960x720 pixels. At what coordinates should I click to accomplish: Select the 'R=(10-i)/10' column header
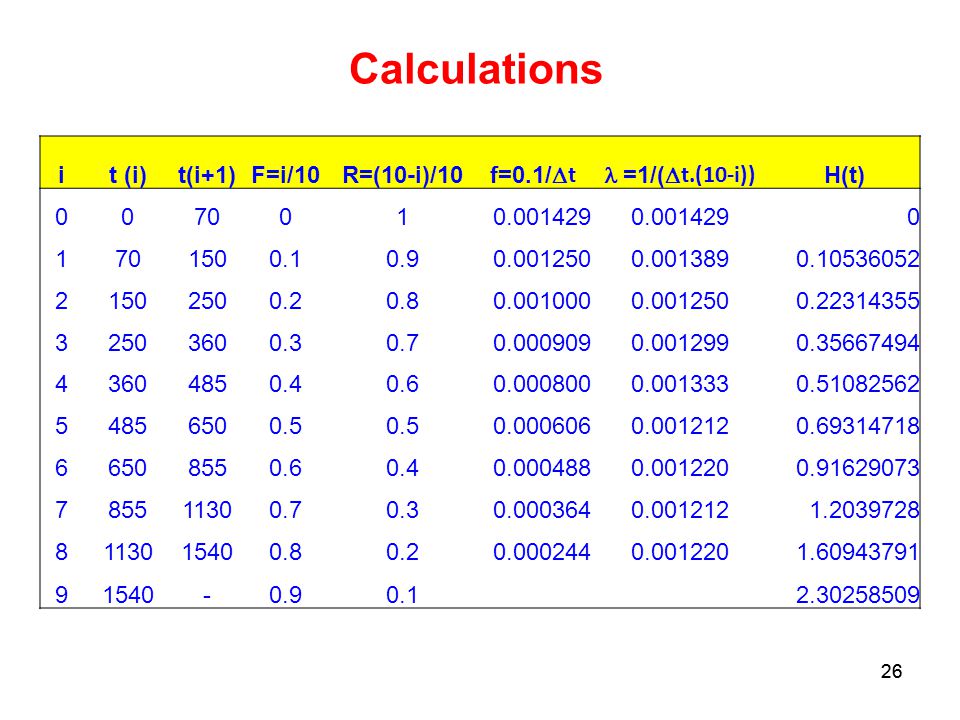pyautogui.click(x=402, y=175)
